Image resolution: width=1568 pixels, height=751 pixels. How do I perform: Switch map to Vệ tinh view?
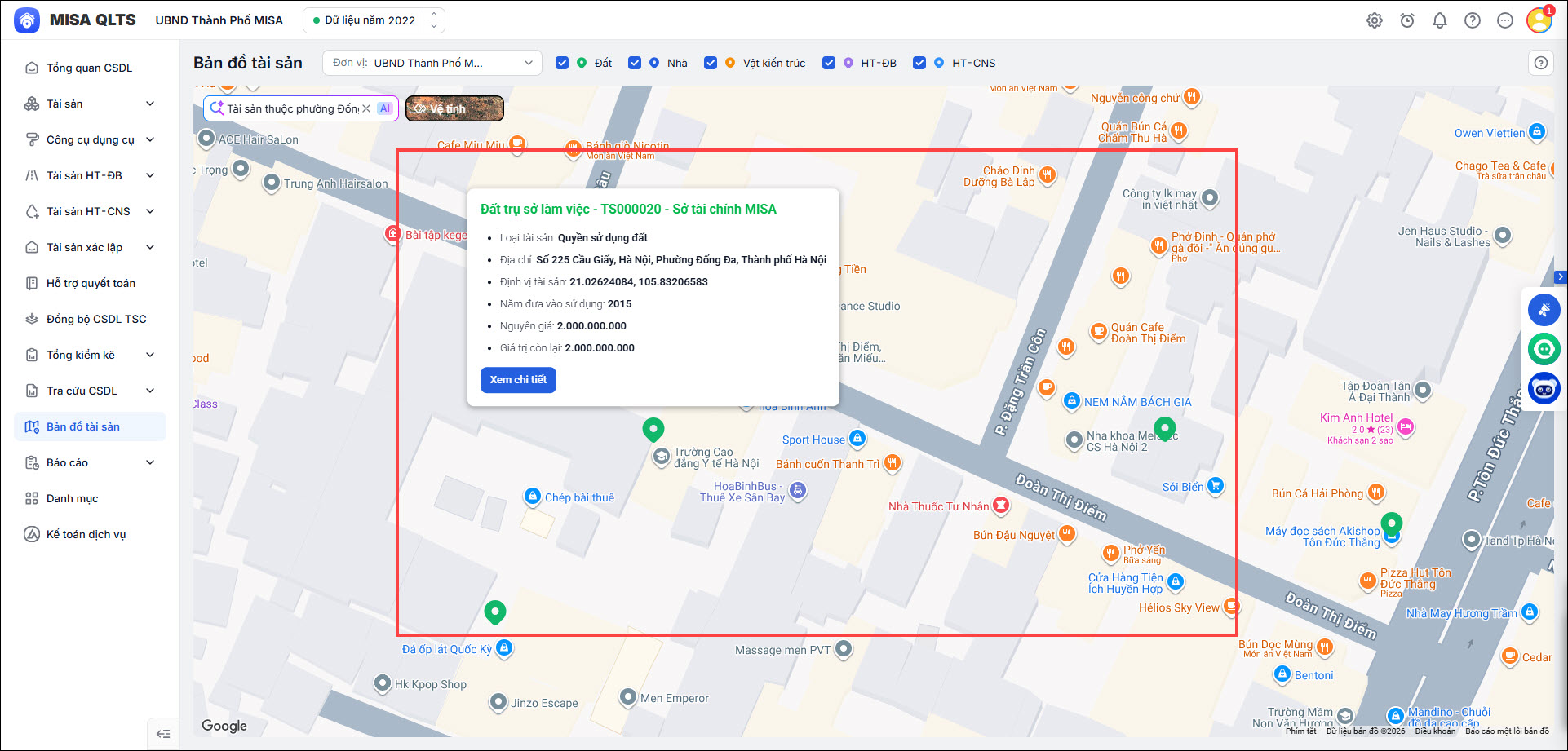click(454, 108)
